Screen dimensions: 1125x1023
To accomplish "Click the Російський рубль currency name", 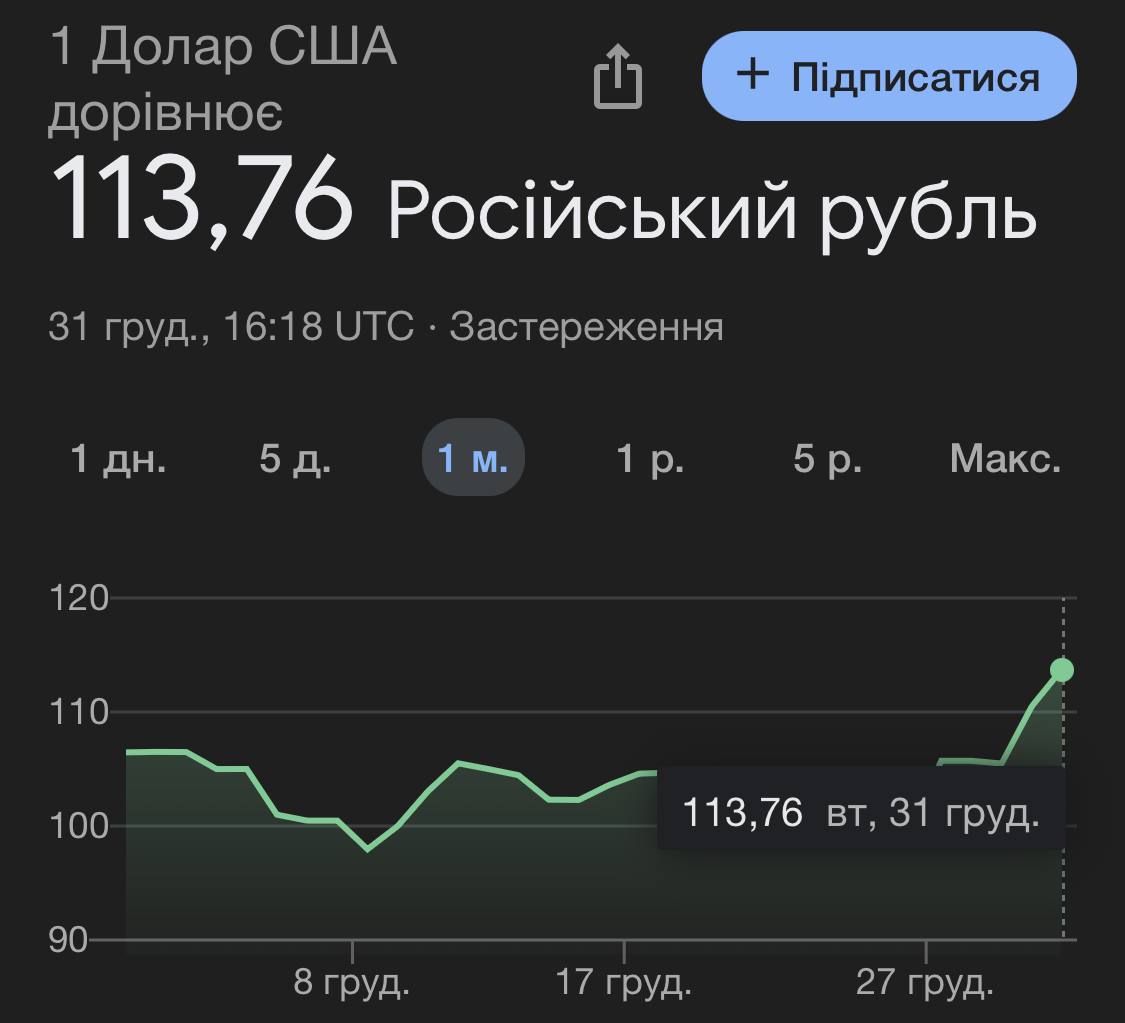I will 711,209.
